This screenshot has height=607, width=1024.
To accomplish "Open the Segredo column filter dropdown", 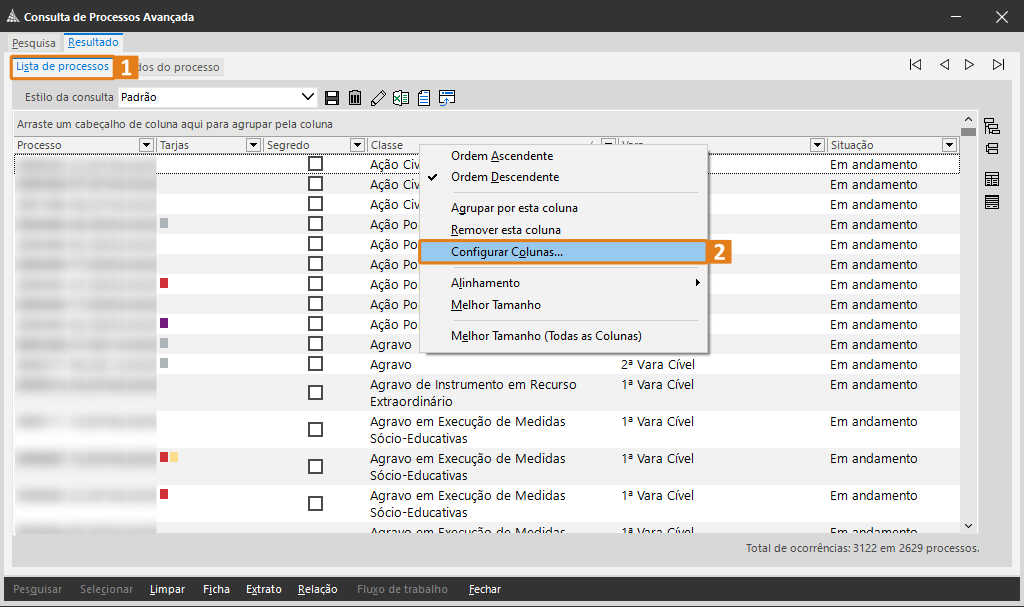I will [357, 145].
